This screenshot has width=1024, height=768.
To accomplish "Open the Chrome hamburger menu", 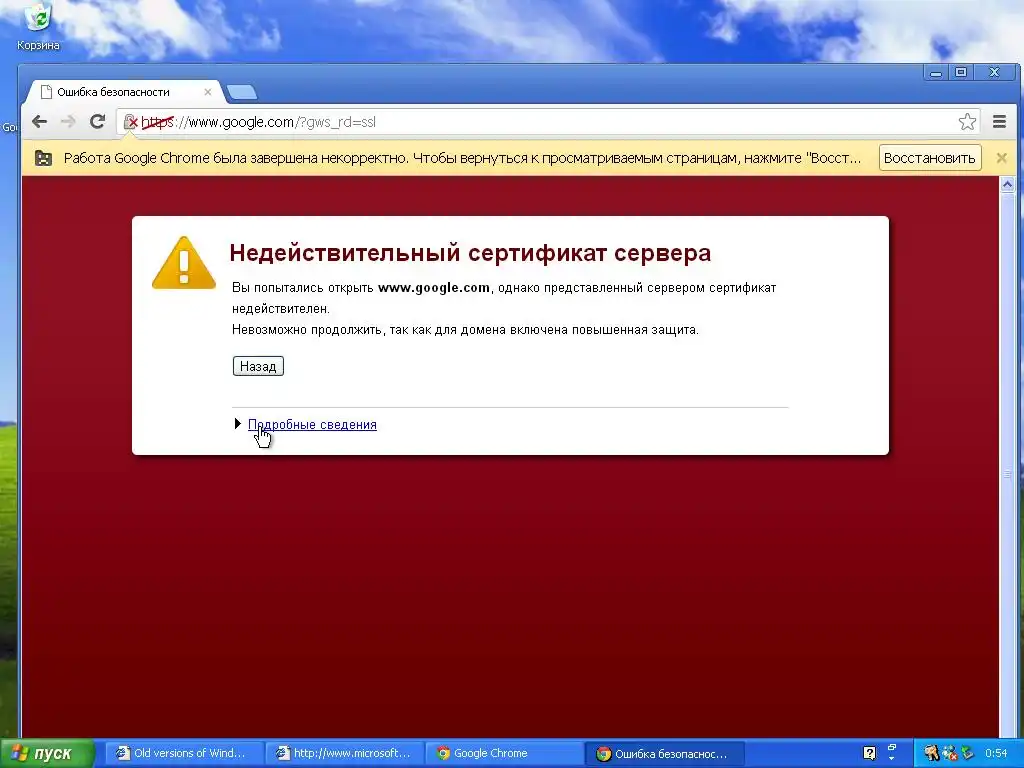I will (999, 121).
